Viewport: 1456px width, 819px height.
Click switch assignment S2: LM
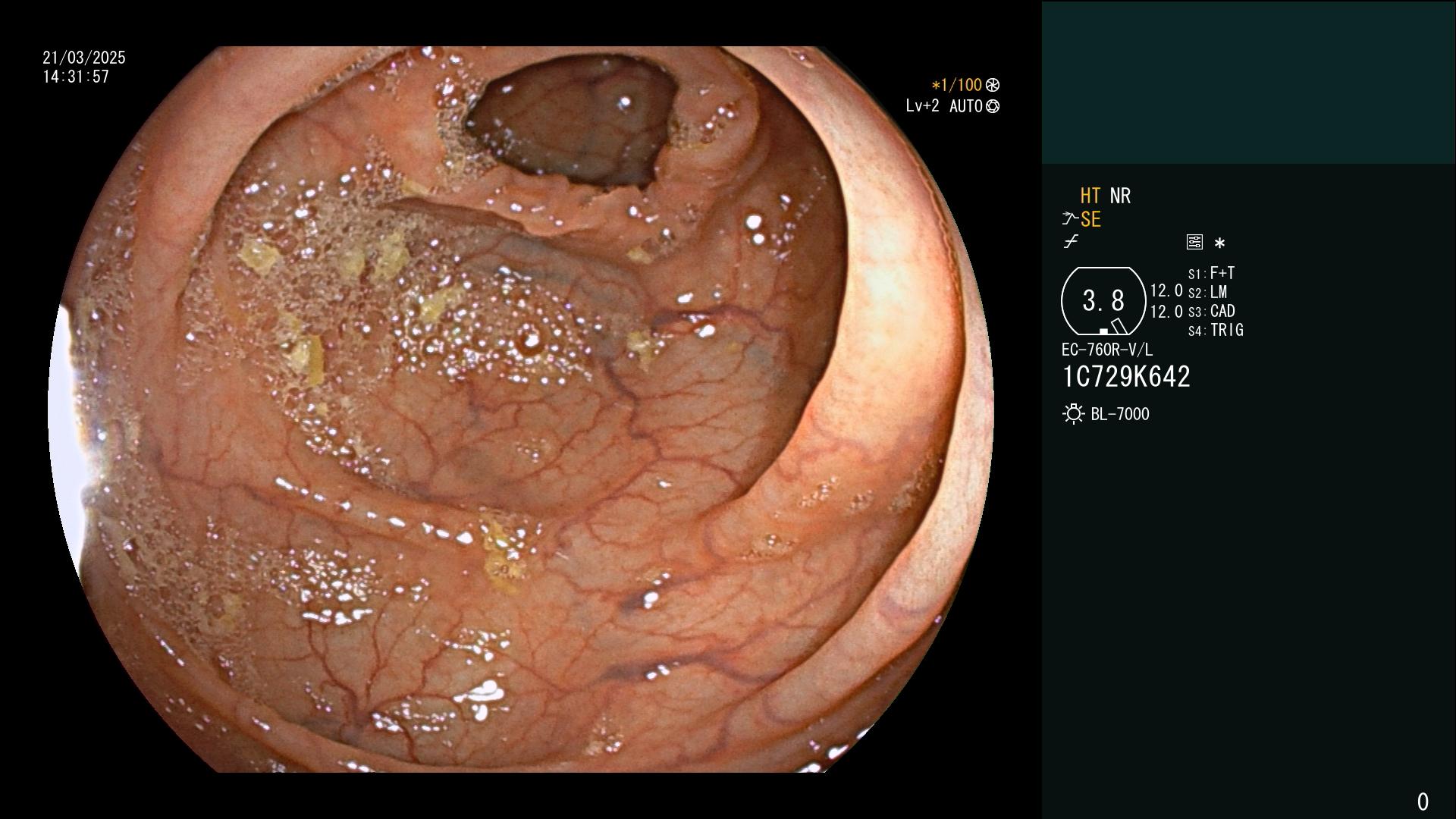(1208, 292)
